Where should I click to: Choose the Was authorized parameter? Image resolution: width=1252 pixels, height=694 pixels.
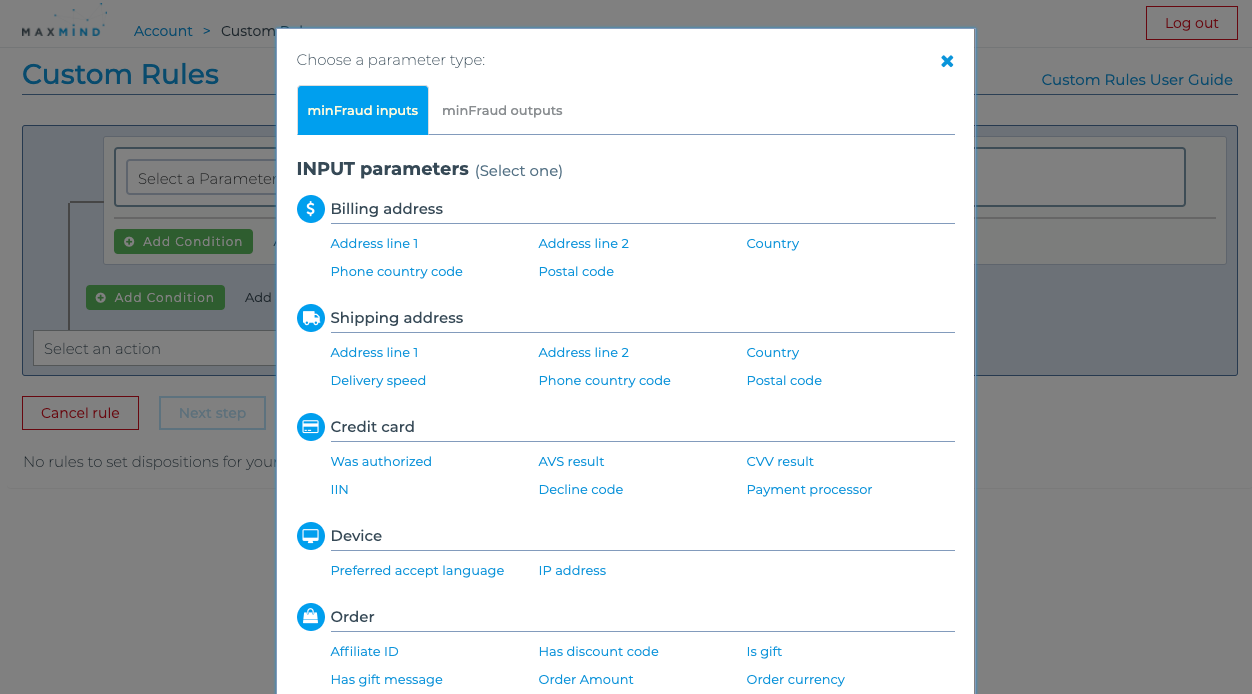pos(381,461)
